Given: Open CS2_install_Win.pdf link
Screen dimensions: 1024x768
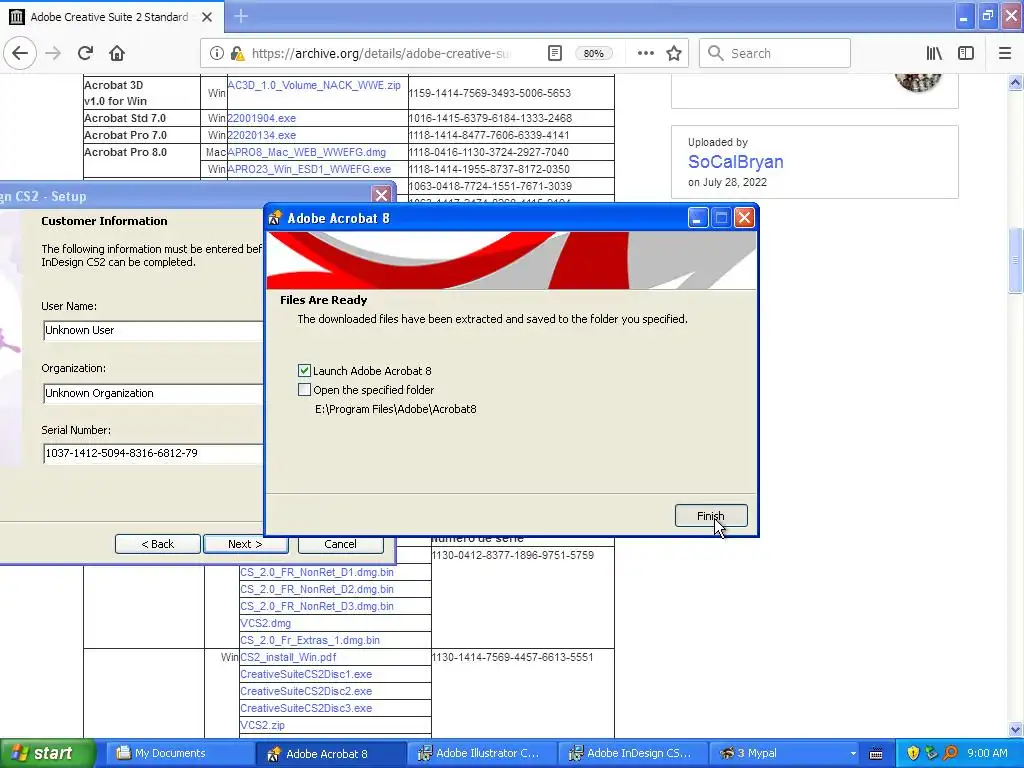Looking at the screenshot, I should click(x=288, y=657).
